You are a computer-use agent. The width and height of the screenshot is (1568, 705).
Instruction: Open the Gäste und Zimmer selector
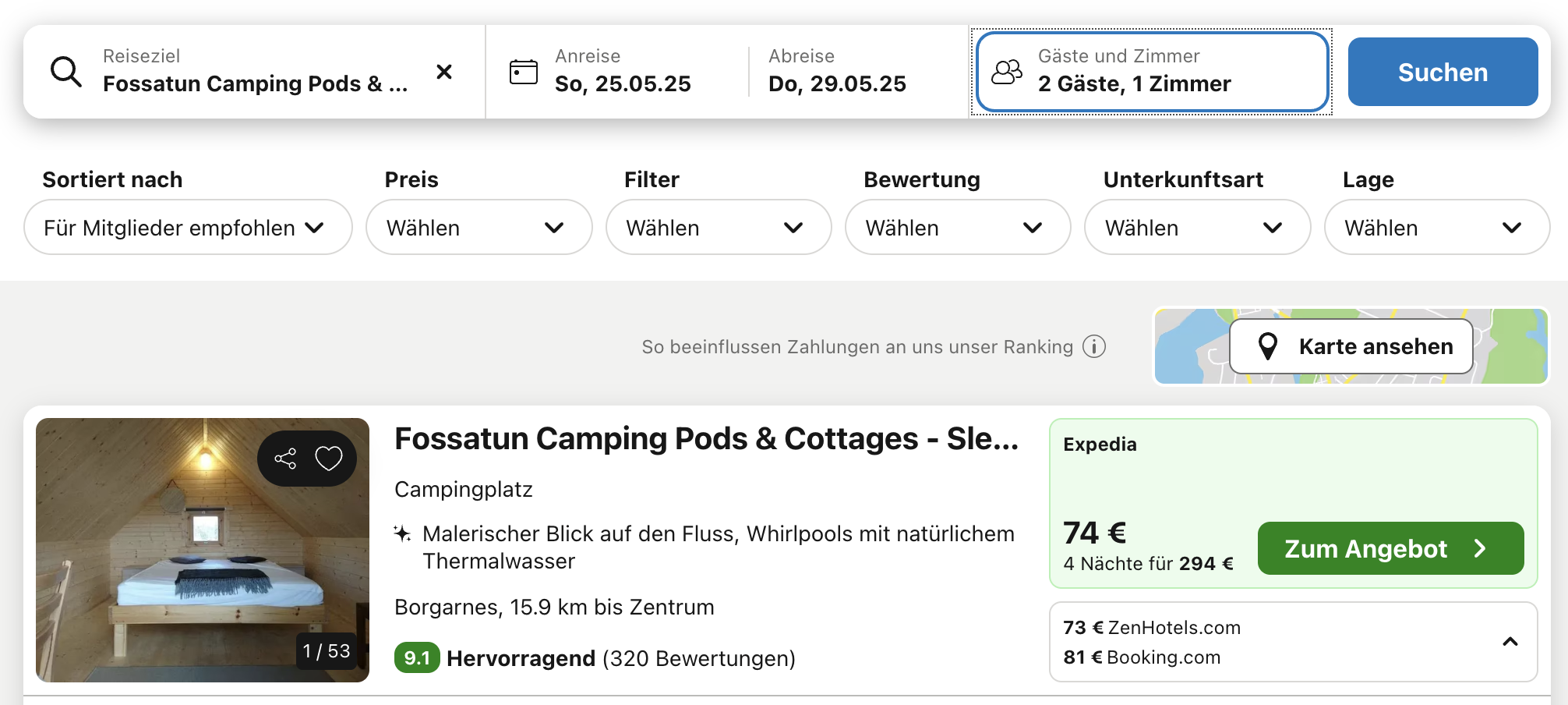click(x=1152, y=72)
